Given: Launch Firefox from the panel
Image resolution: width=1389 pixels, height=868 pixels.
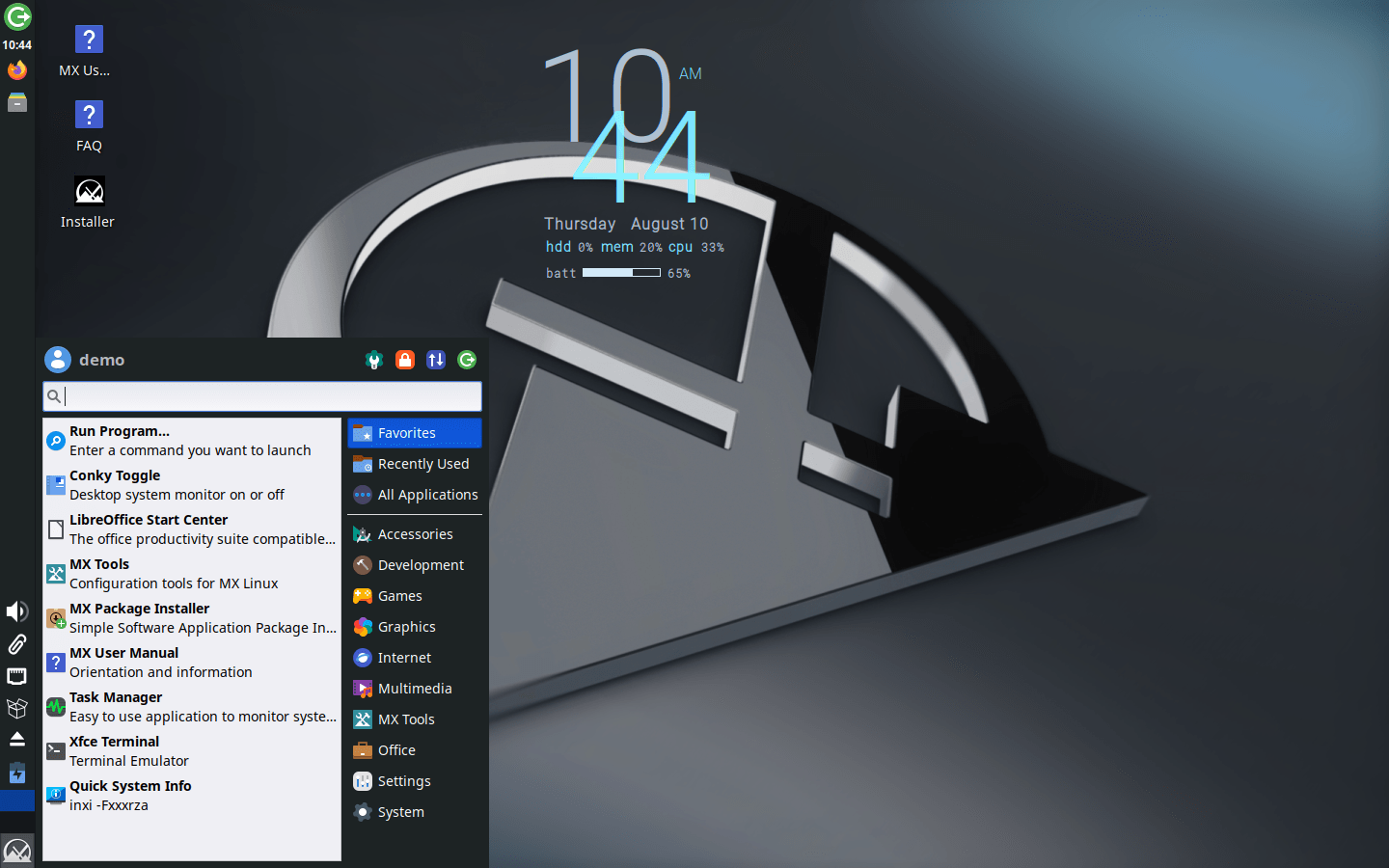Looking at the screenshot, I should (x=17, y=70).
